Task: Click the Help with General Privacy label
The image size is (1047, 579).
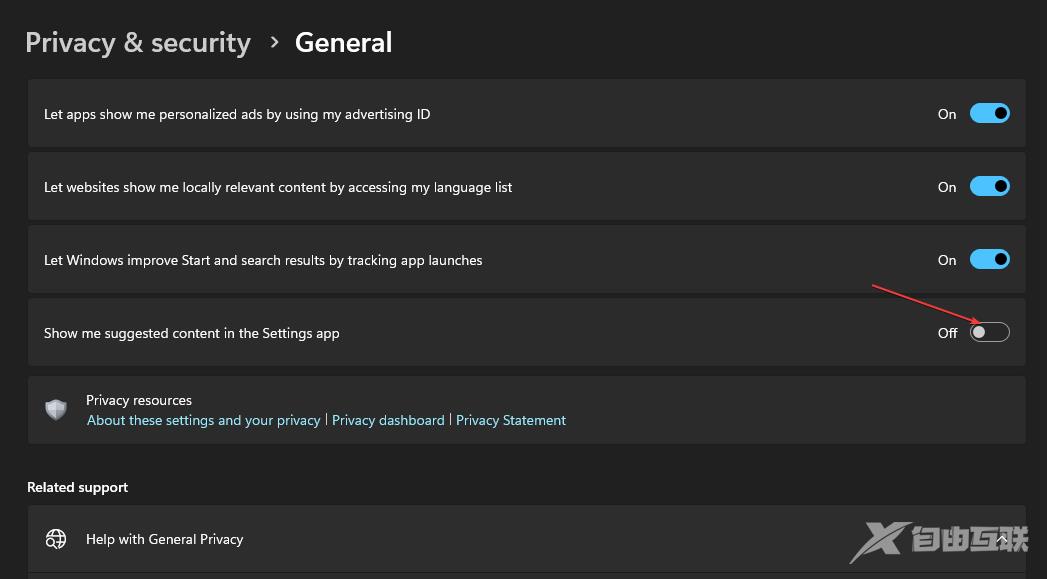Action: (x=165, y=539)
